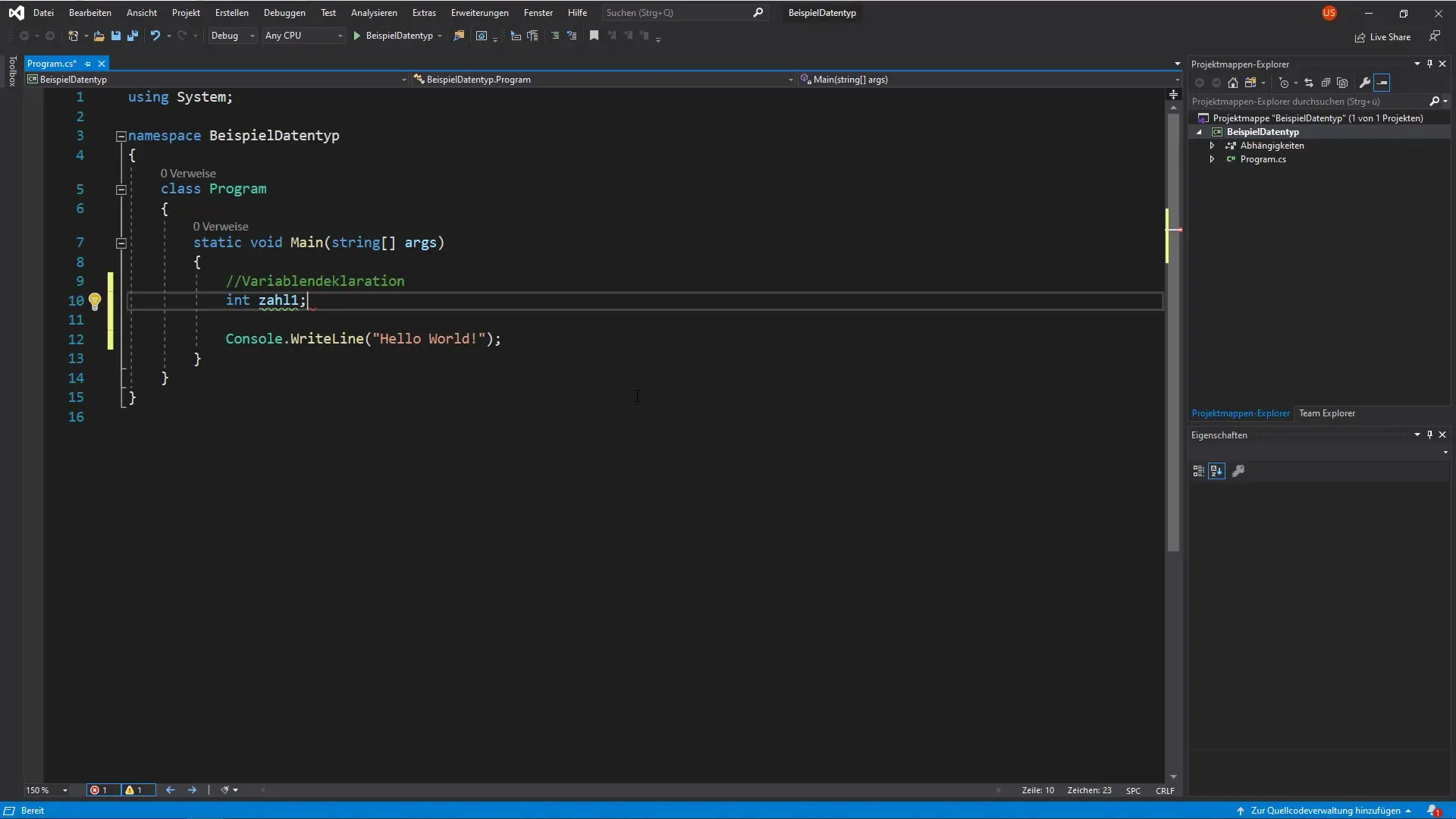Viewport: 1456px width, 819px height.
Task: Click the categorized view icon in Eigenschaften
Action: (1198, 471)
